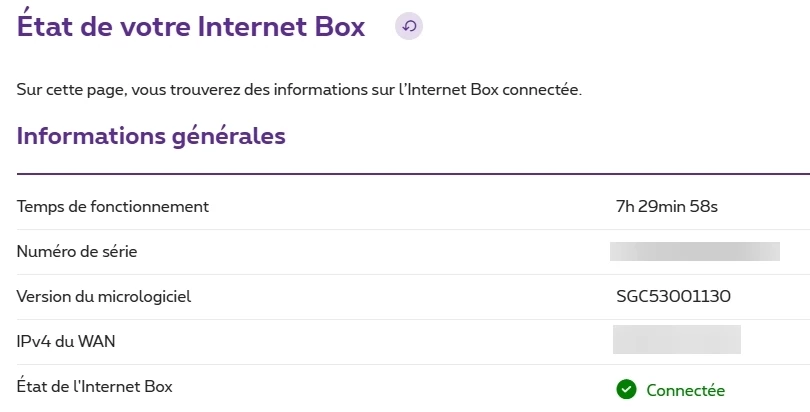
Task: Click the "Informations générales" section heading
Action: pos(151,137)
